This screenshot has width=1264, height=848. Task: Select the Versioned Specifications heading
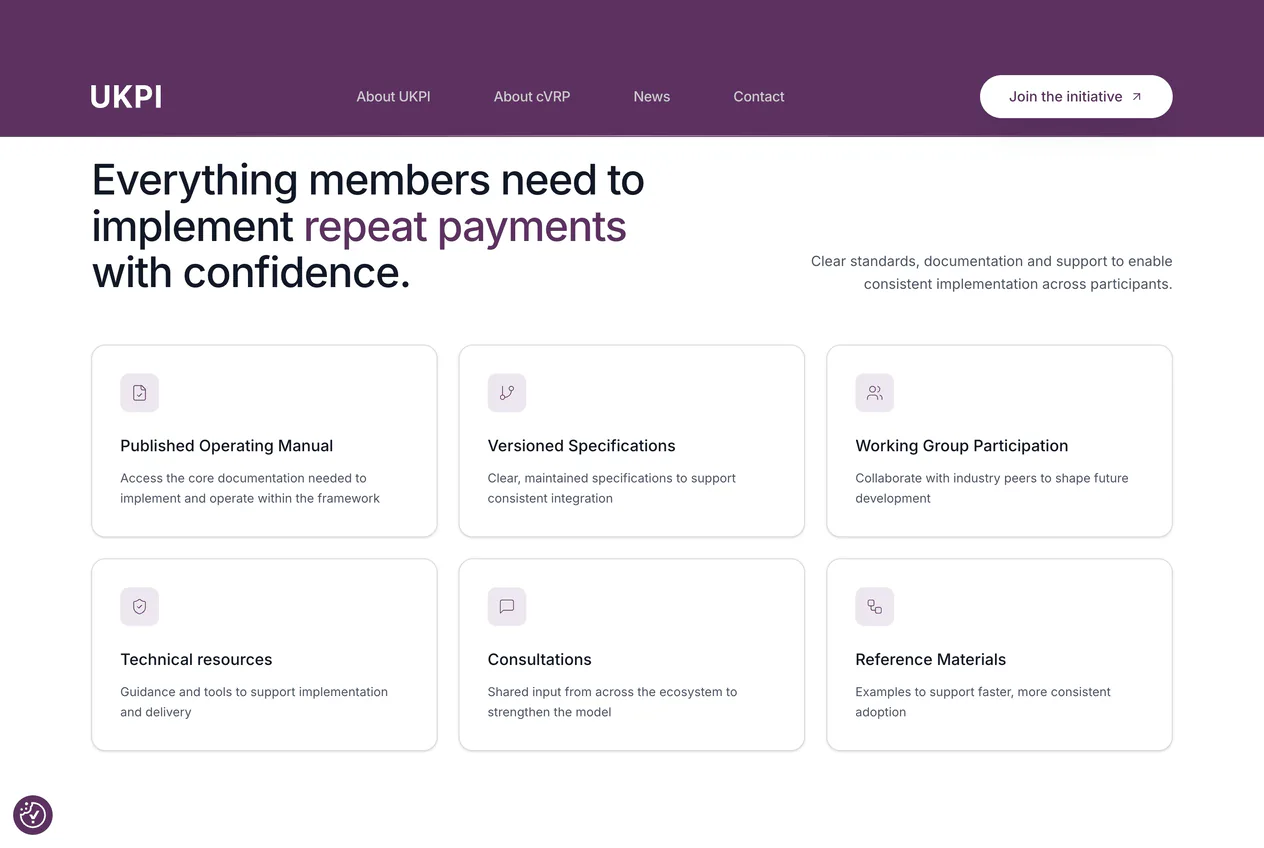[x=582, y=446]
